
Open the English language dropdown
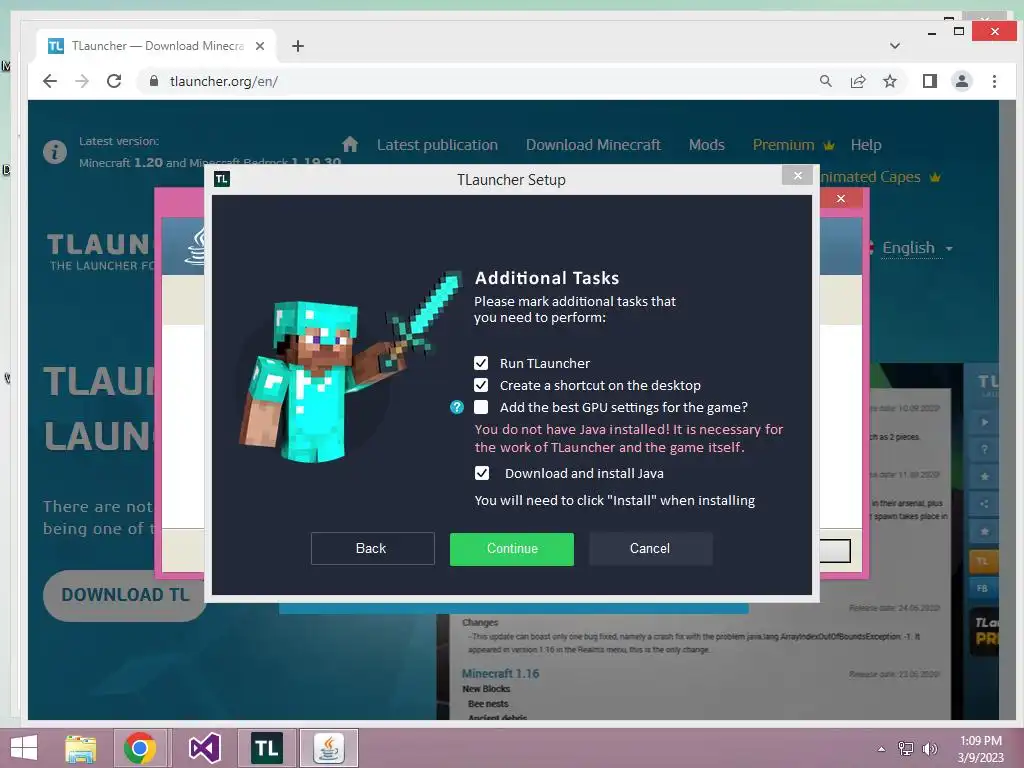click(x=917, y=248)
